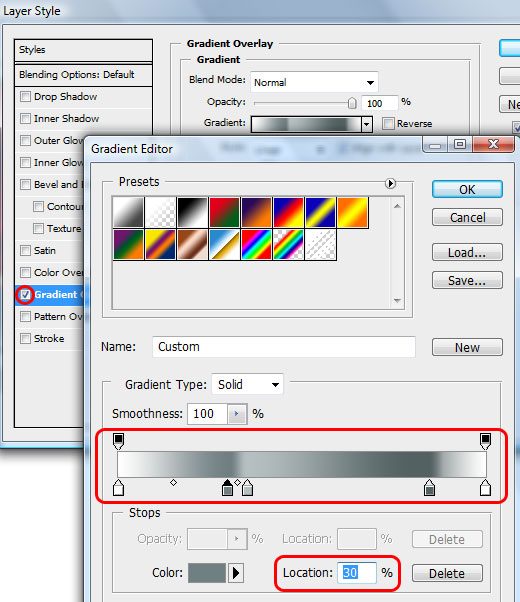Check the Contour option
Image resolution: width=520 pixels, height=602 pixels.
(38, 207)
